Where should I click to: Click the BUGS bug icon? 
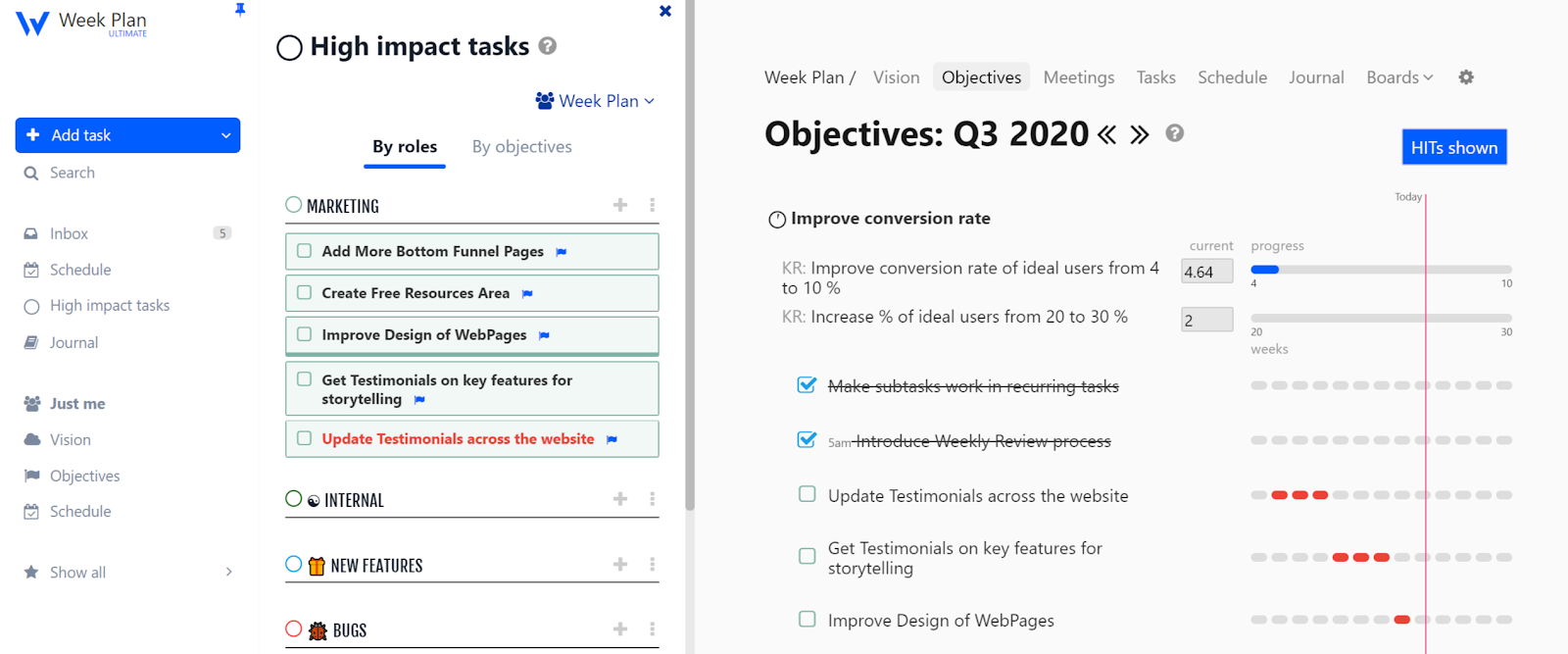pyautogui.click(x=318, y=630)
